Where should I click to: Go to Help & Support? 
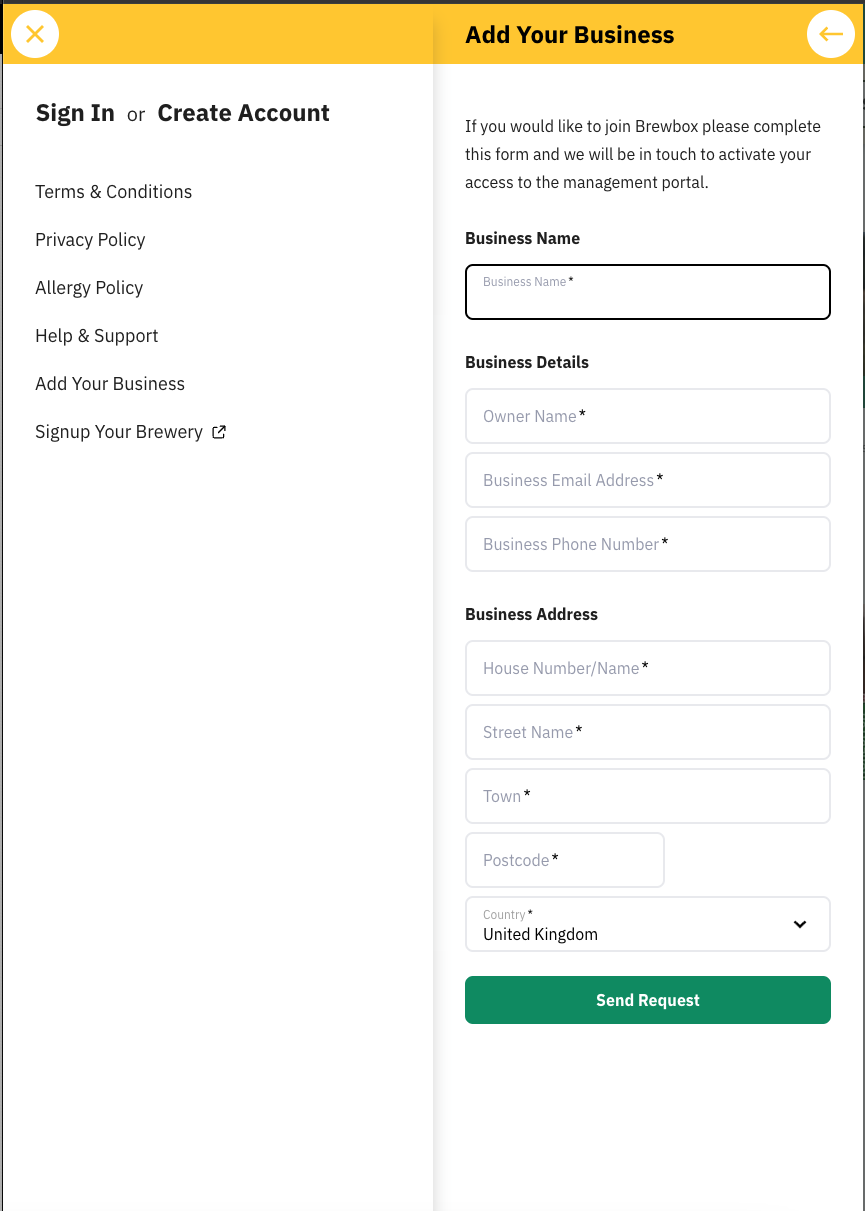96,336
